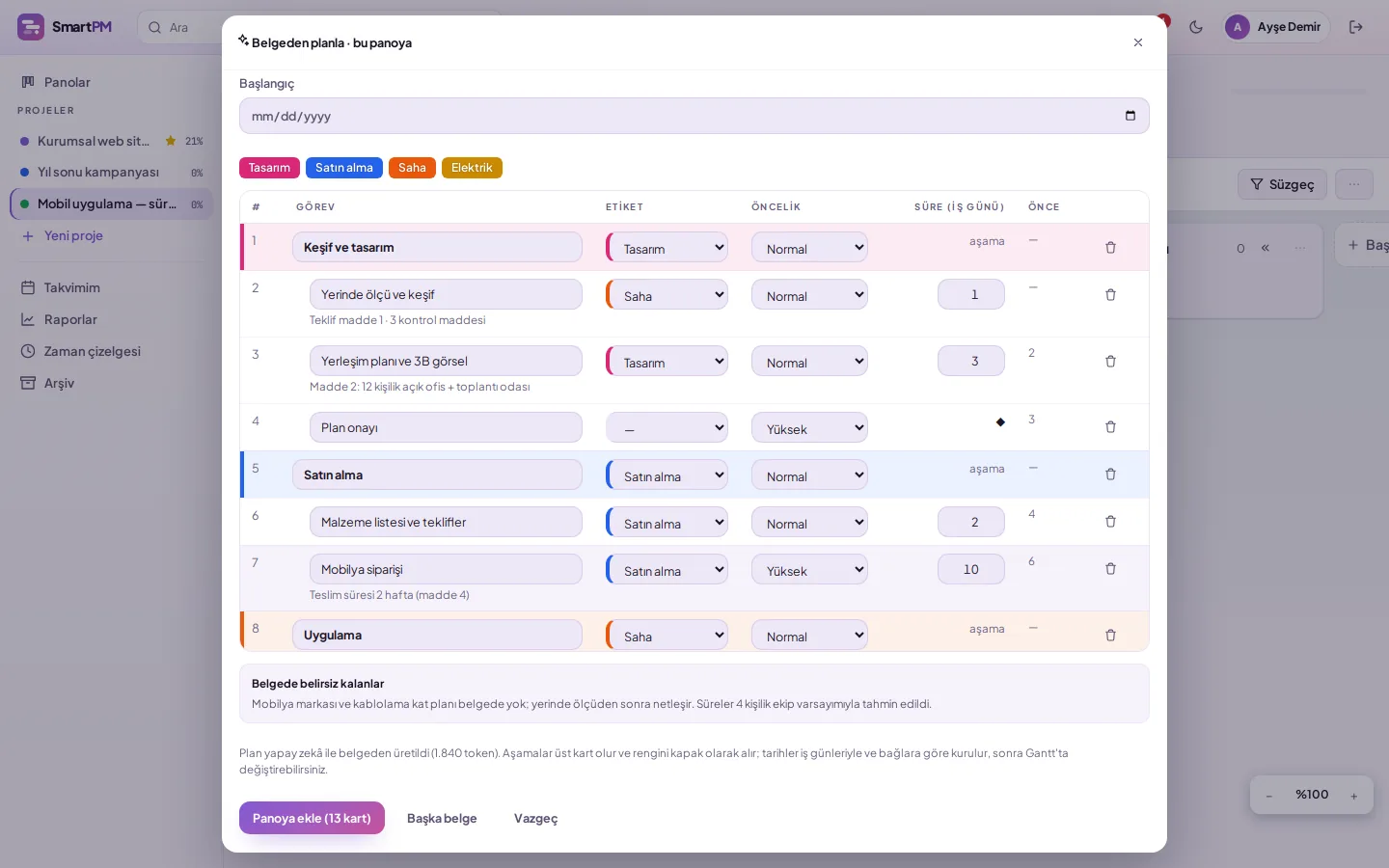This screenshot has height=868, width=1389.
Task: Edit duration field for Yerinde ölçü ve keşif
Action: [x=971, y=294]
